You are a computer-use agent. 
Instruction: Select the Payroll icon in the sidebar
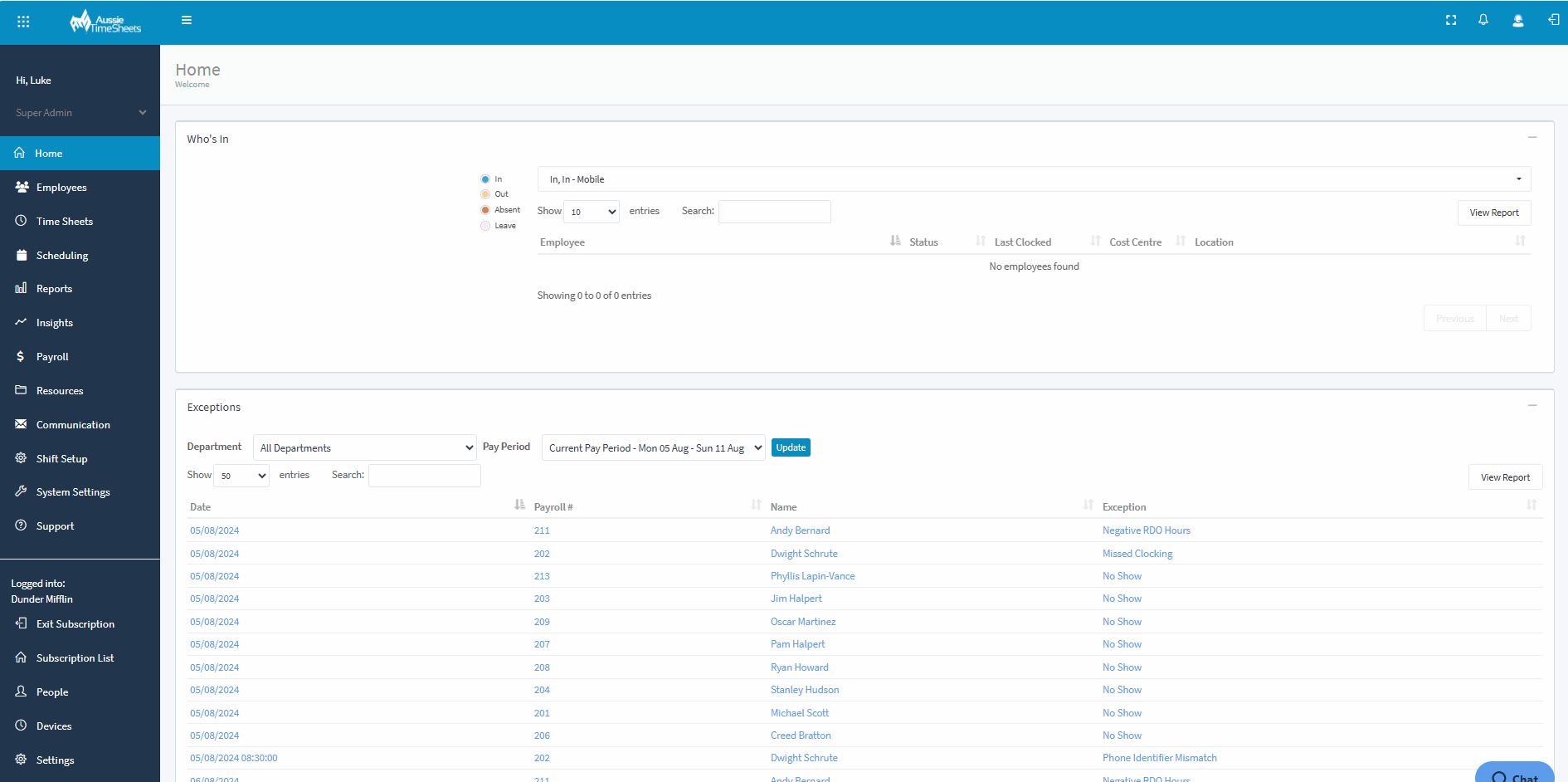(x=21, y=356)
